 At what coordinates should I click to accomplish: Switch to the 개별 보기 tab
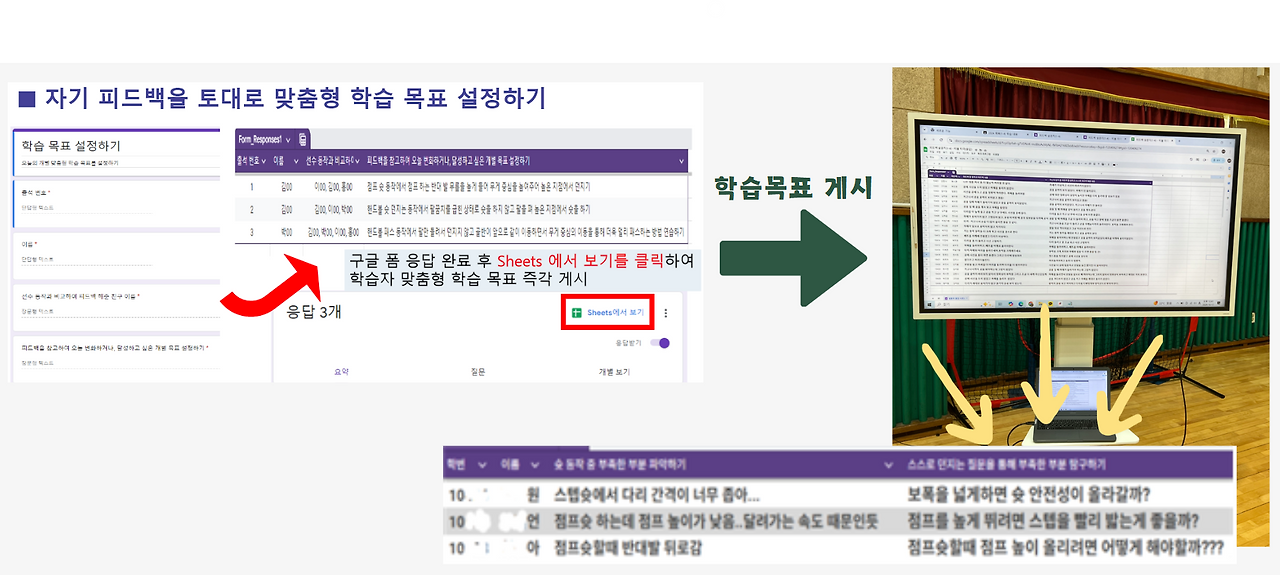(614, 371)
